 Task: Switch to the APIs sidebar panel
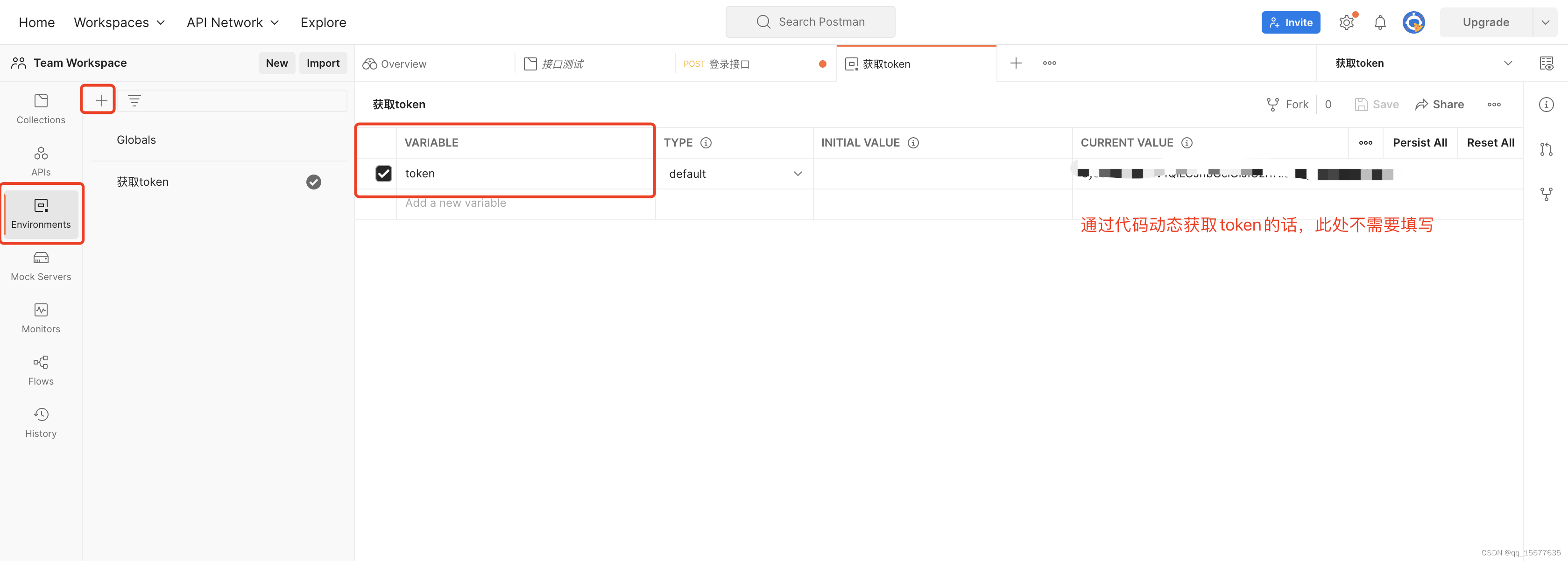click(x=40, y=161)
